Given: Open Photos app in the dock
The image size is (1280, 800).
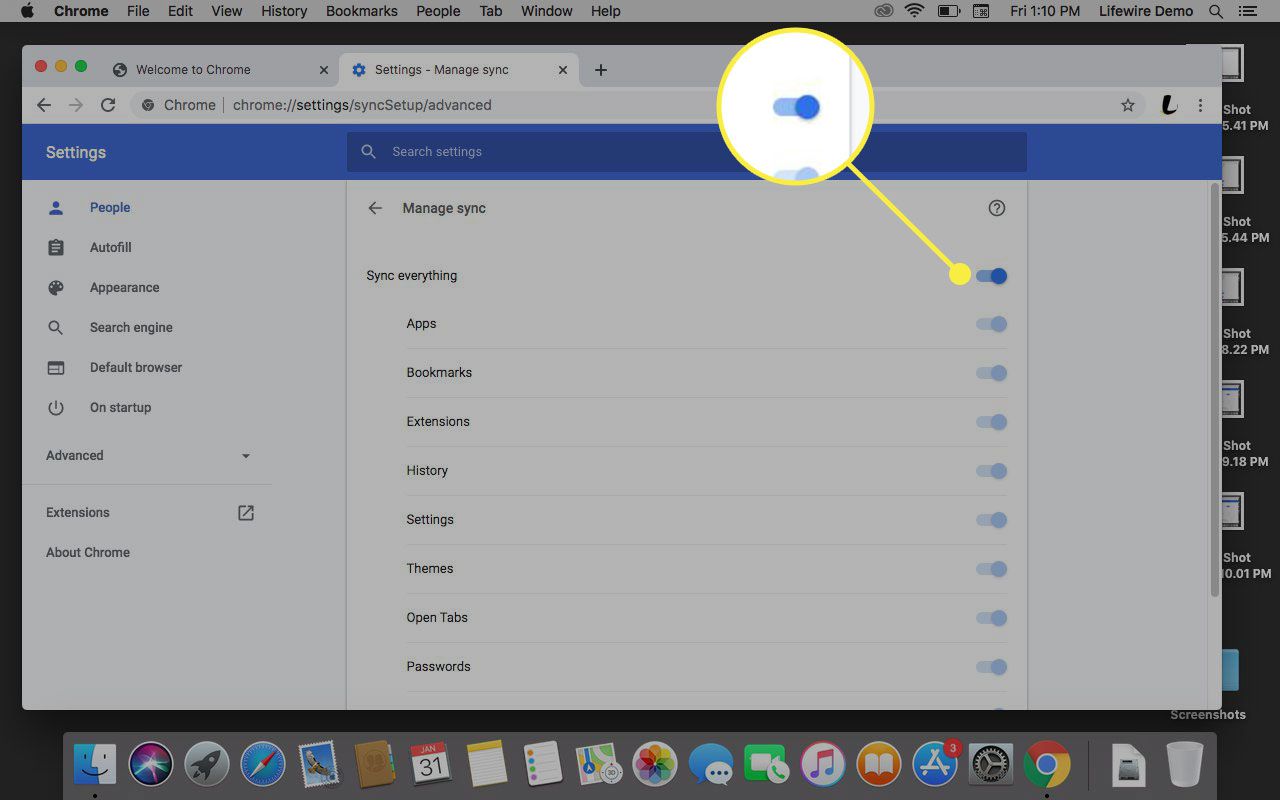Looking at the screenshot, I should pyautogui.click(x=655, y=766).
